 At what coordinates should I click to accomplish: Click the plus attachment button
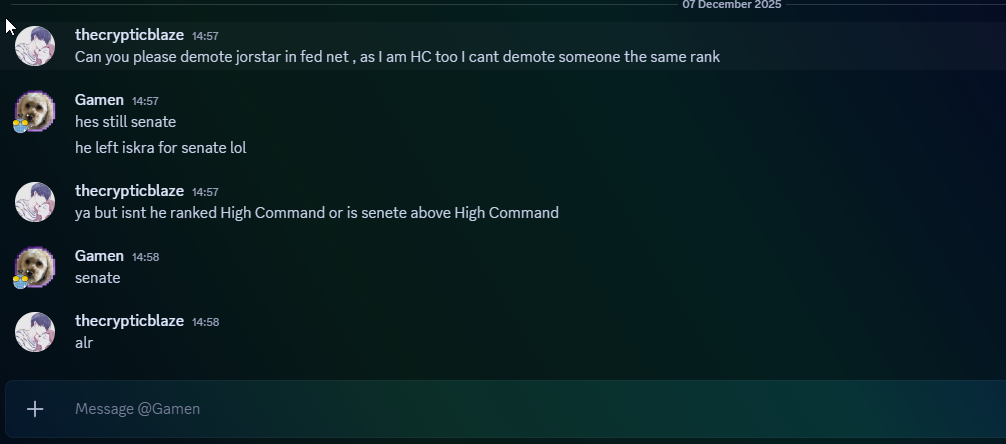tap(35, 409)
